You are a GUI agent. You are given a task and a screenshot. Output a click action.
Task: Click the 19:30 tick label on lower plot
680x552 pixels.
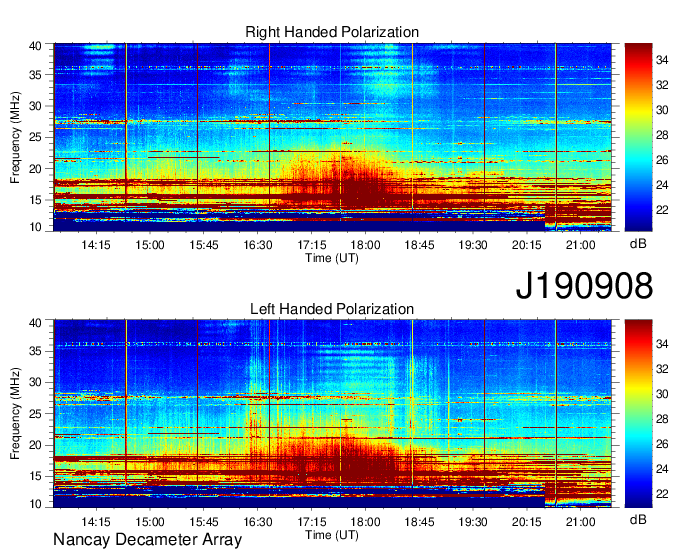[473, 522]
